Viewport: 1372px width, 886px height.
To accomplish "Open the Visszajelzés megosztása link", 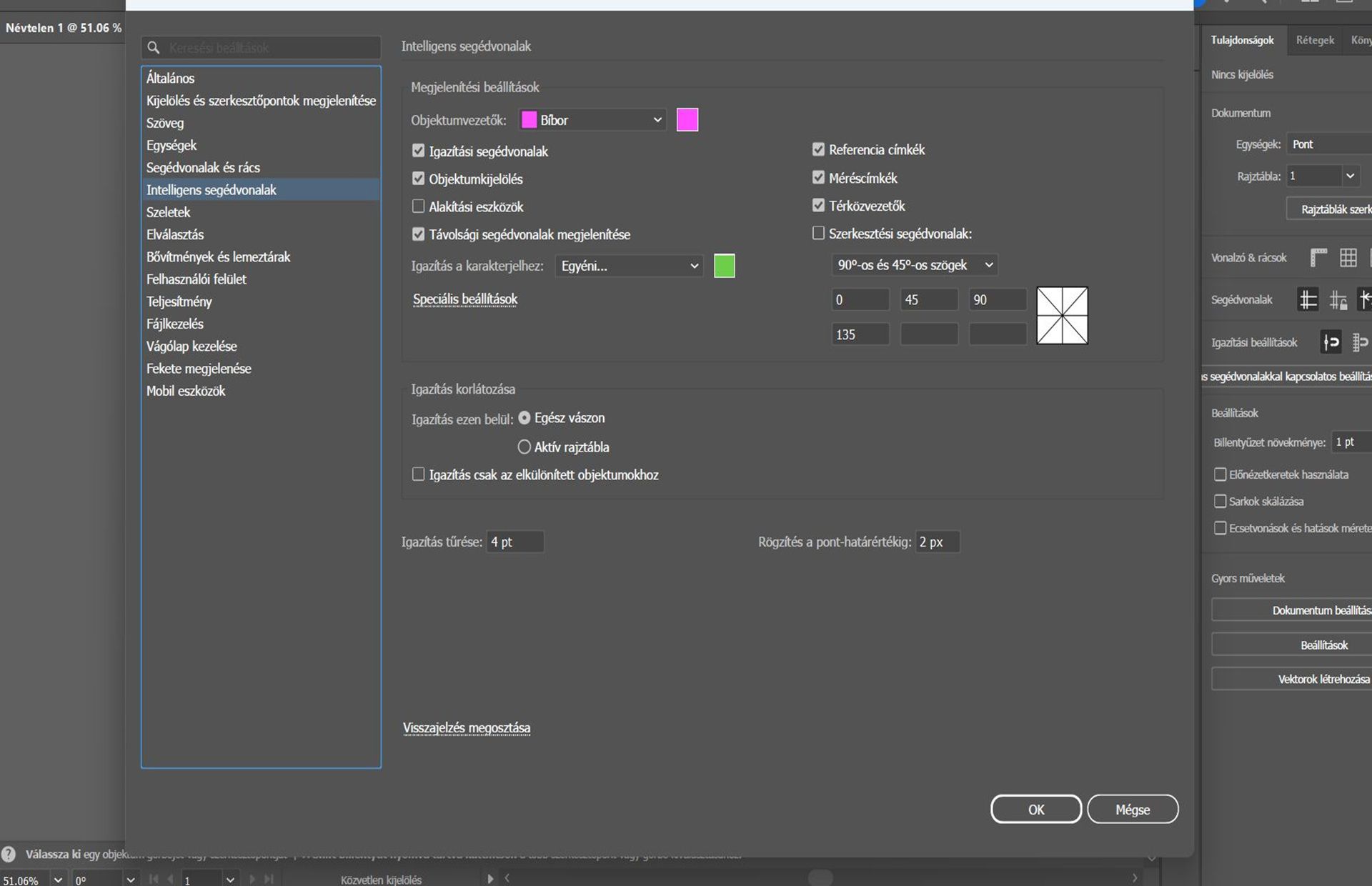I will click(x=466, y=727).
